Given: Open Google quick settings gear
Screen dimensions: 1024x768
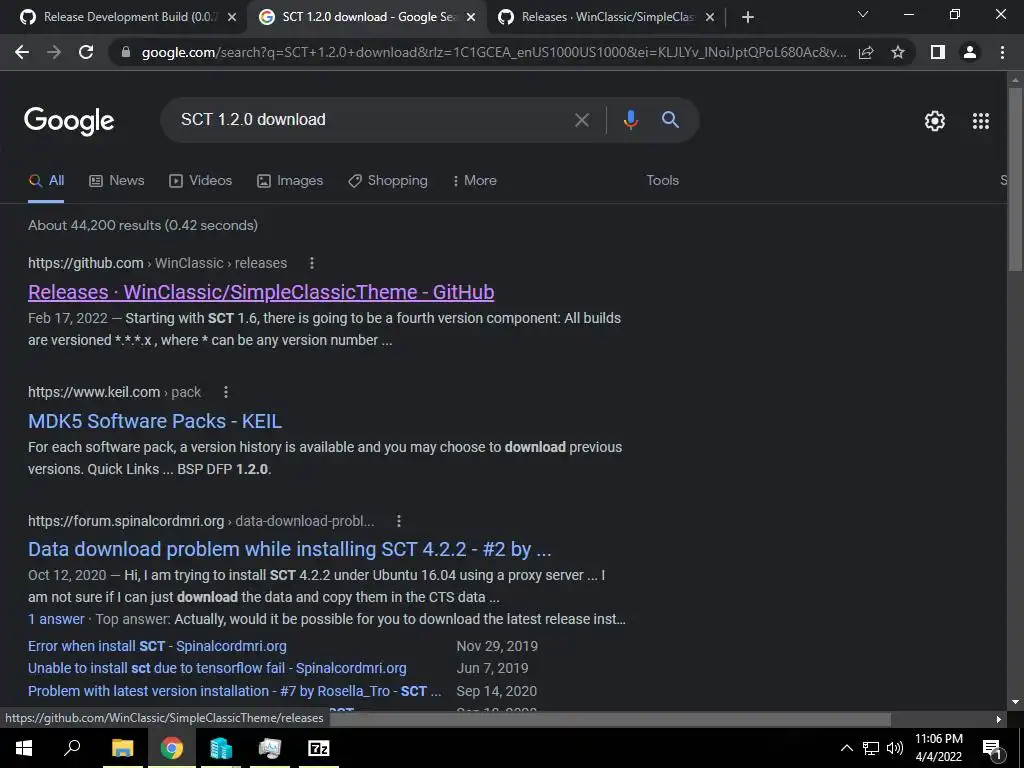Looking at the screenshot, I should coord(935,121).
